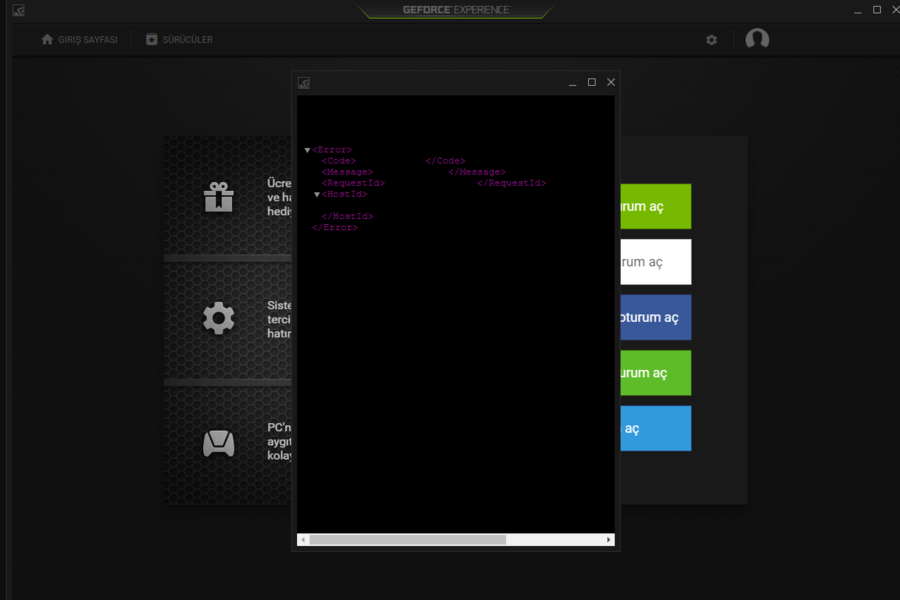This screenshot has height=600, width=900.
Task: Switch to the GİRİŞ SAYFASI tab
Action: pos(79,39)
